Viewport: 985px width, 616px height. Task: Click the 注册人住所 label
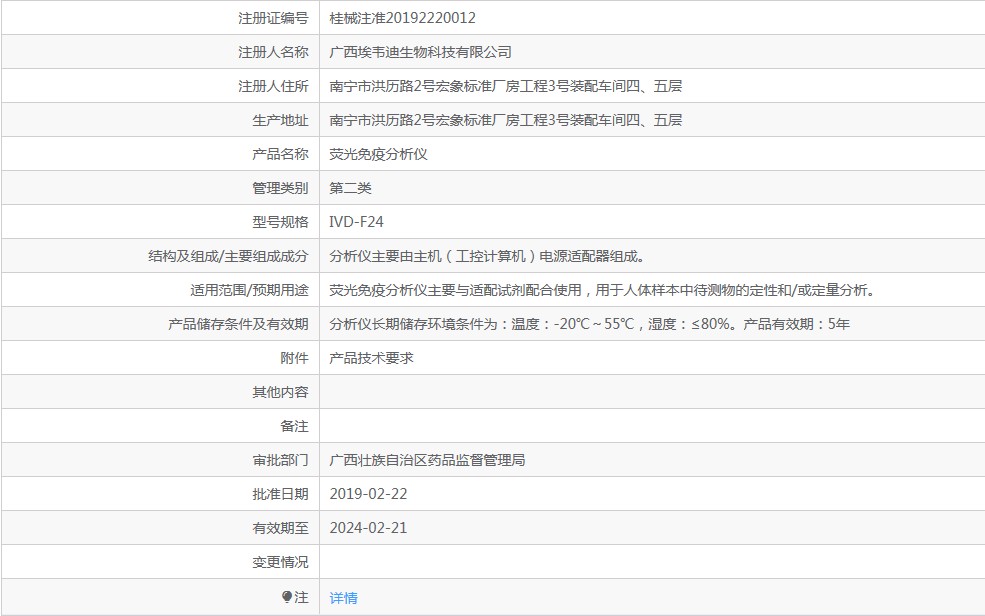click(273, 86)
